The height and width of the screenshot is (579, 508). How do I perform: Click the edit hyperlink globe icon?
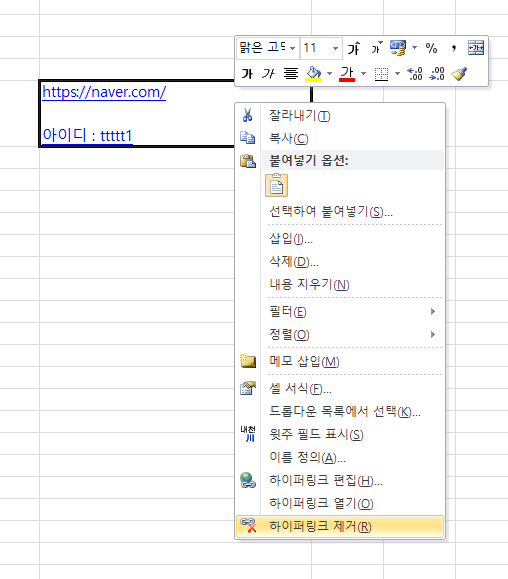248,480
